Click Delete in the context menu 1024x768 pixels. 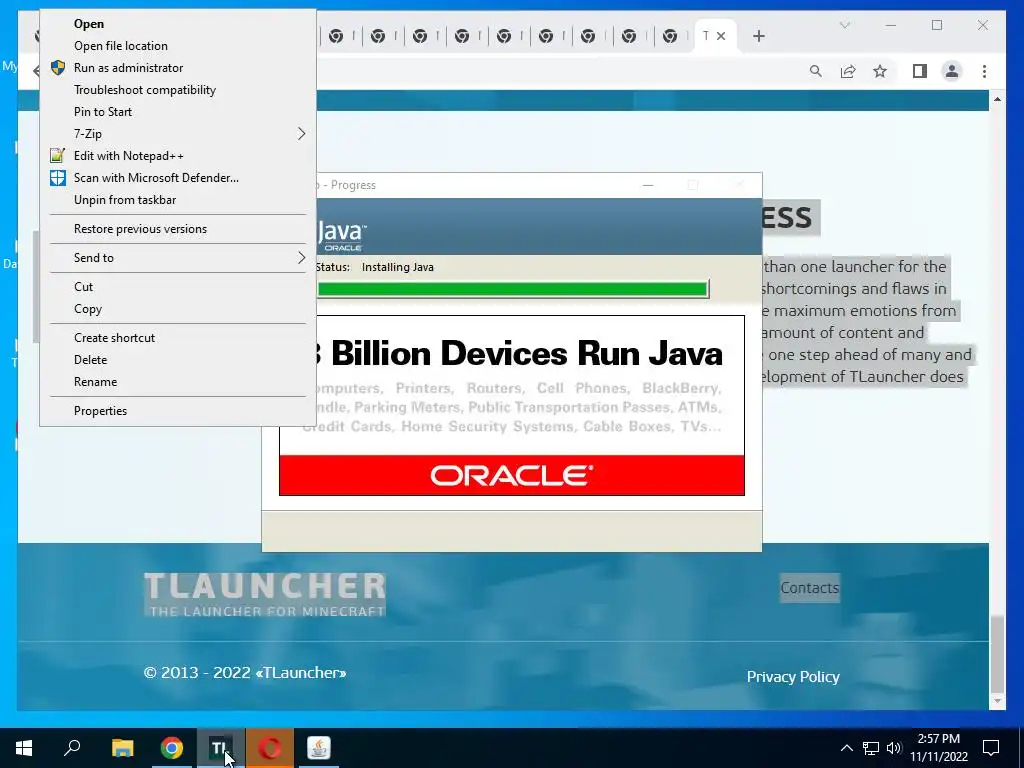coord(91,360)
